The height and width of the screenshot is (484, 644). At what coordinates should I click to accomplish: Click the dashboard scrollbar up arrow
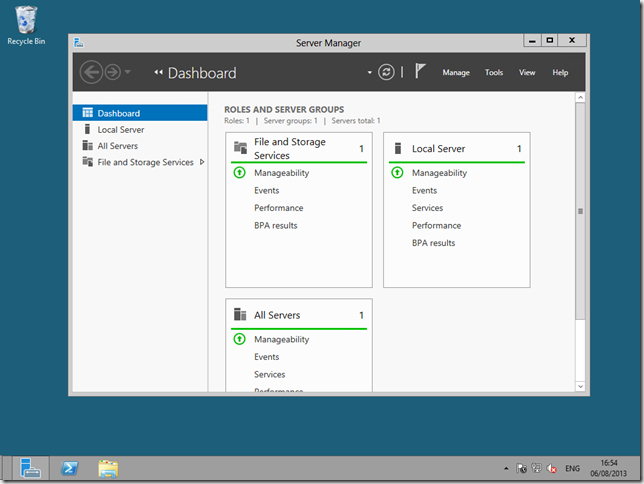tap(580, 97)
